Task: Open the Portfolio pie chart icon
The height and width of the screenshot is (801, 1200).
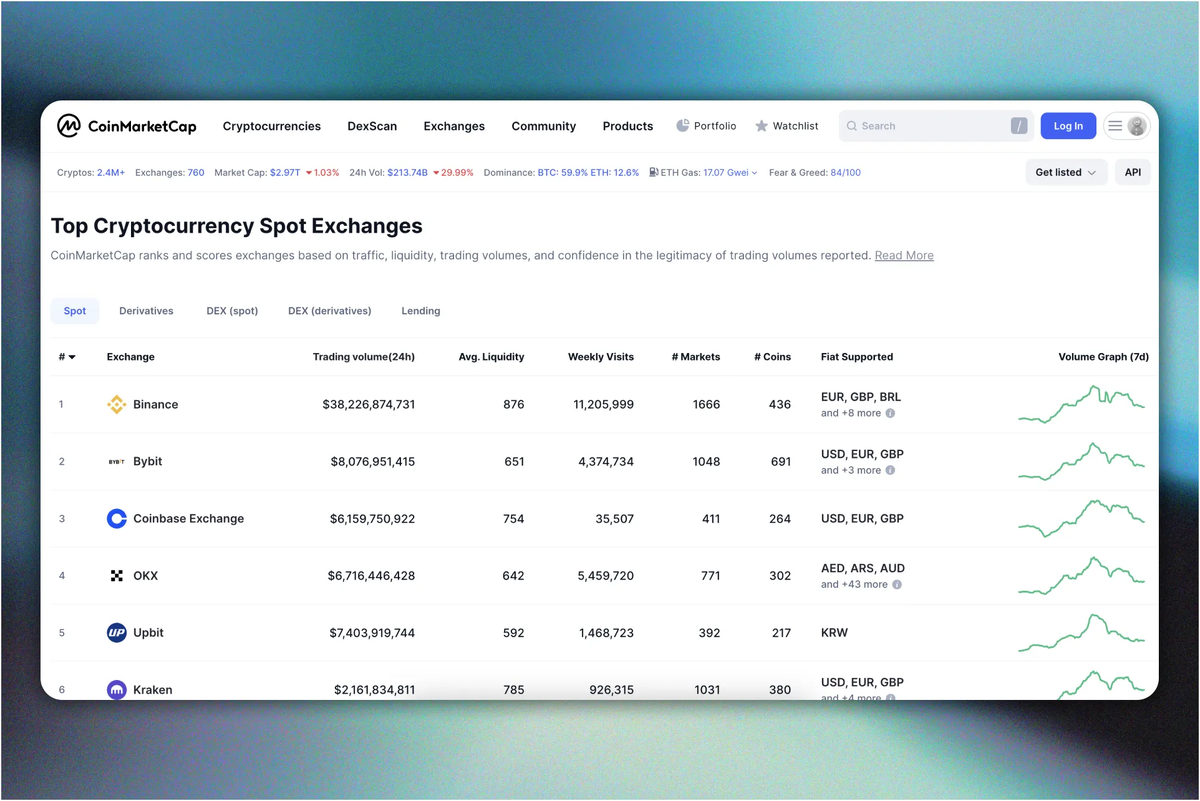Action: click(x=683, y=126)
